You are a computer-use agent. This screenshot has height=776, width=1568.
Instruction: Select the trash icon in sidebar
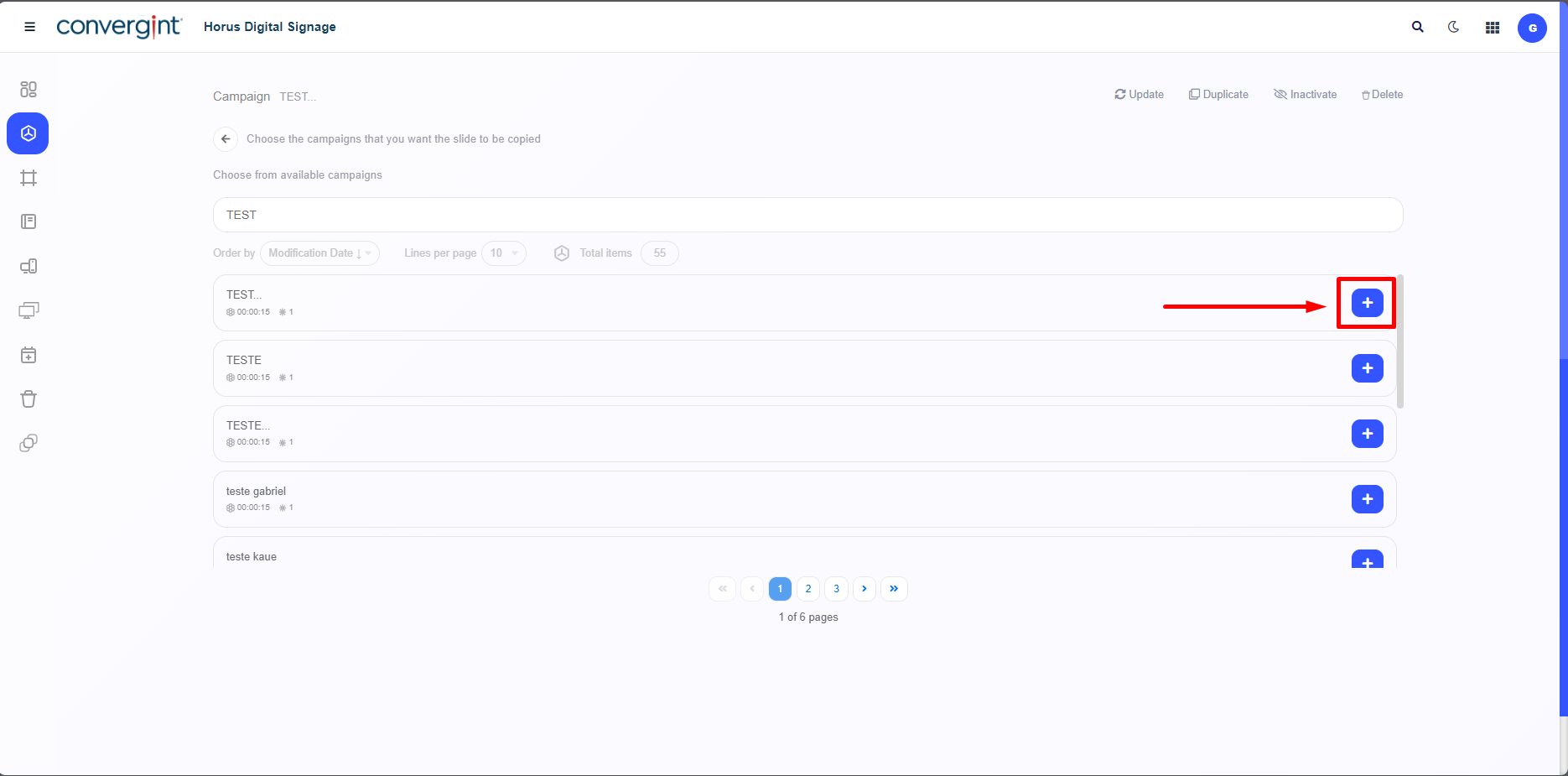click(29, 399)
